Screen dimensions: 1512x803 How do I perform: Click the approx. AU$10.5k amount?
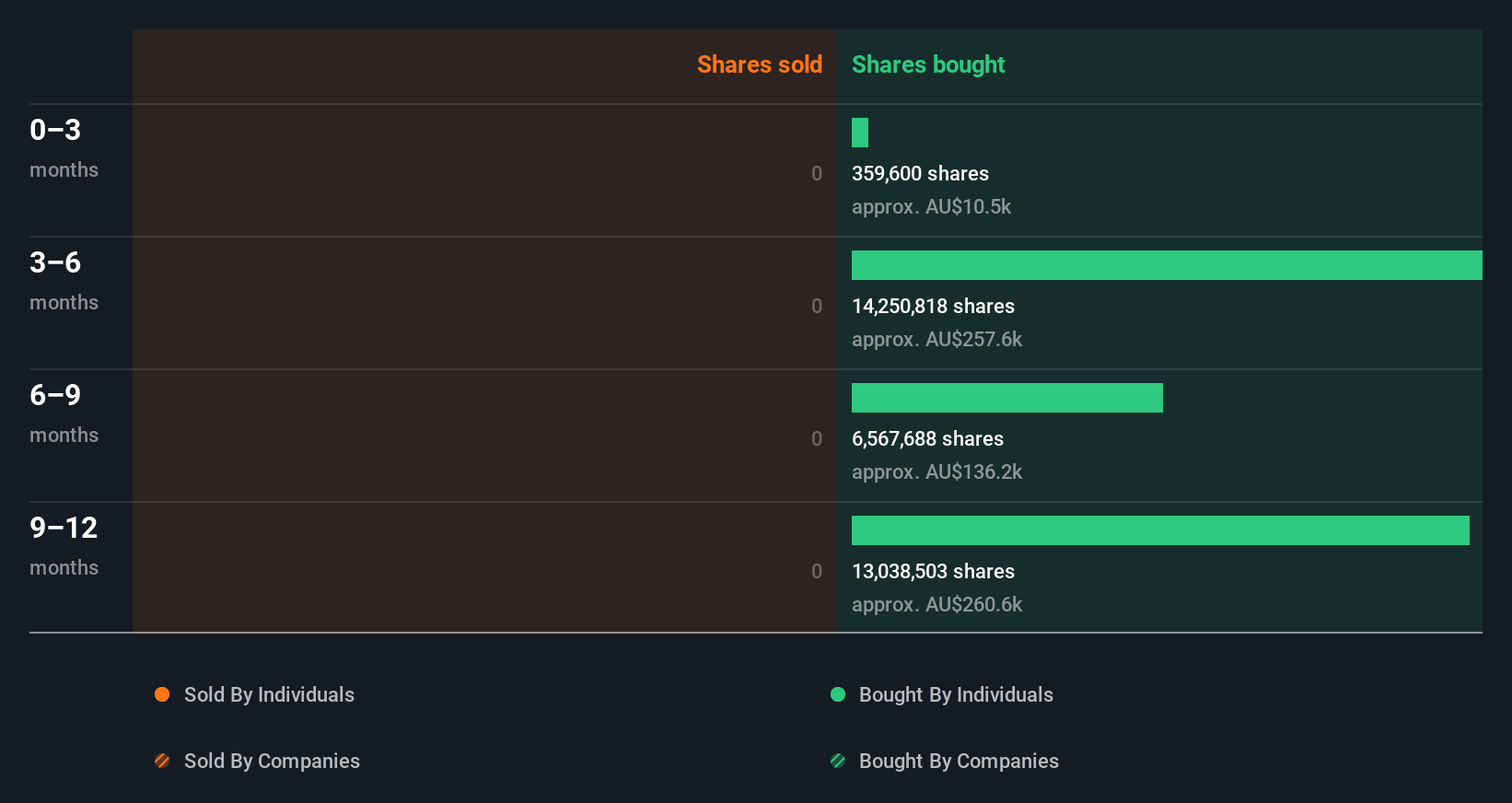click(x=931, y=207)
